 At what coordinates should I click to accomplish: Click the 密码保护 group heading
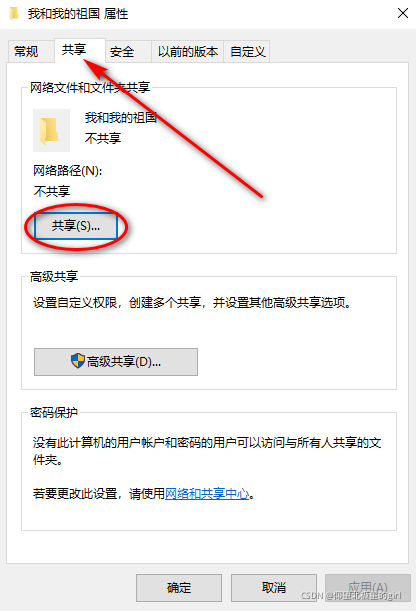click(x=54, y=412)
